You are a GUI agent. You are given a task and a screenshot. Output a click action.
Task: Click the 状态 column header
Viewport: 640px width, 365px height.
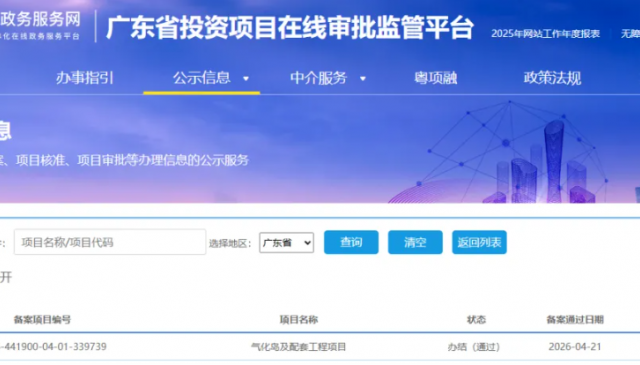[x=476, y=319]
